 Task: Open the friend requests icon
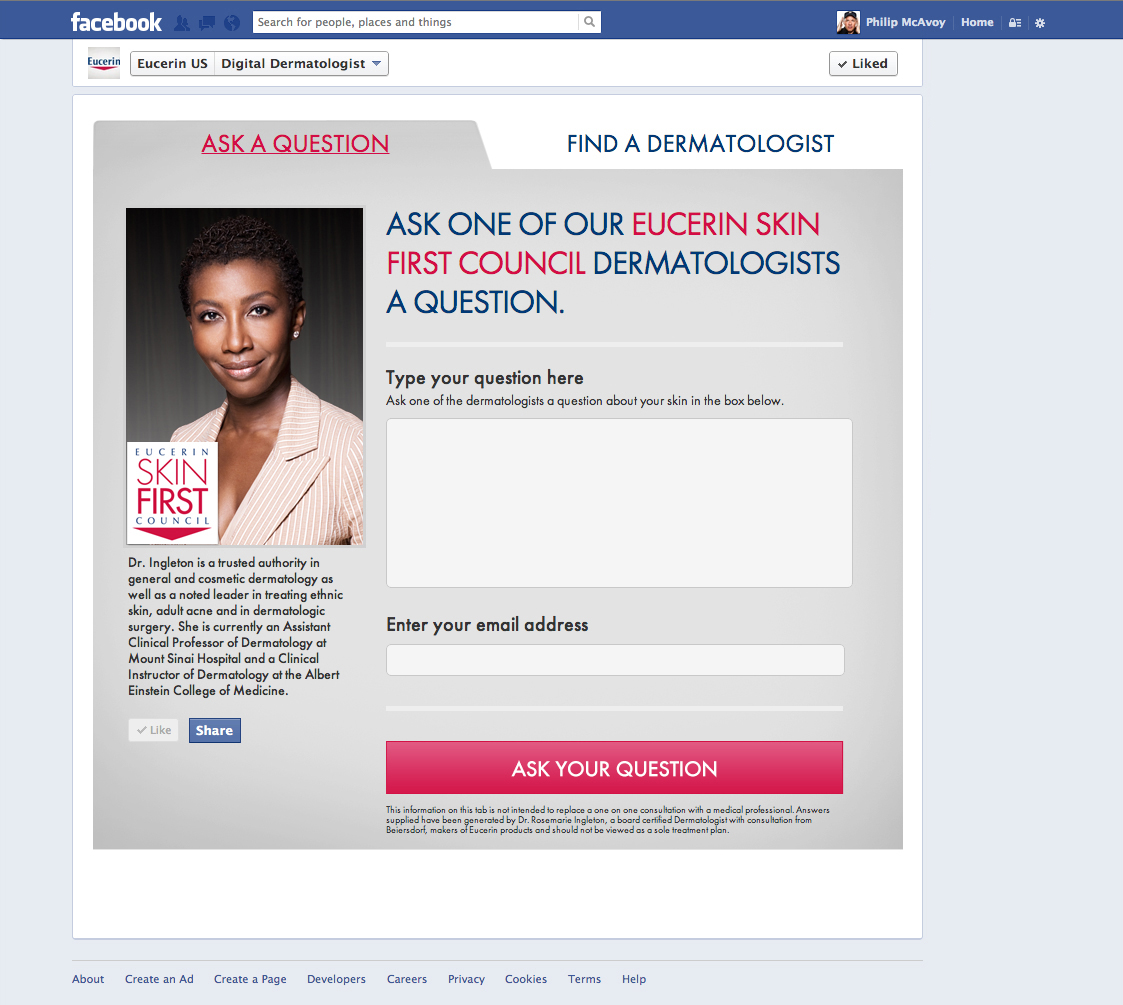pos(182,24)
